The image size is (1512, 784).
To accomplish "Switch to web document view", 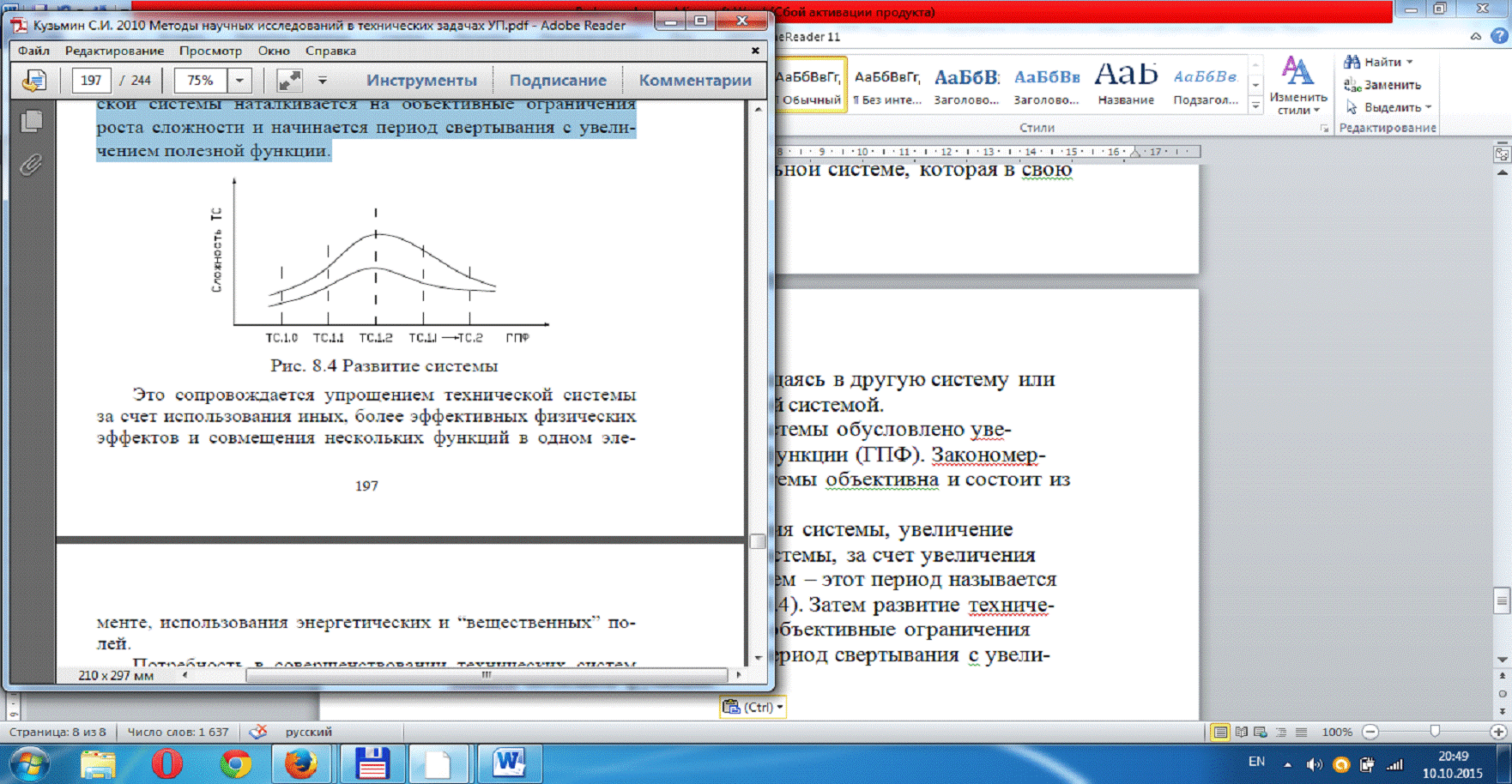I will click(1261, 732).
